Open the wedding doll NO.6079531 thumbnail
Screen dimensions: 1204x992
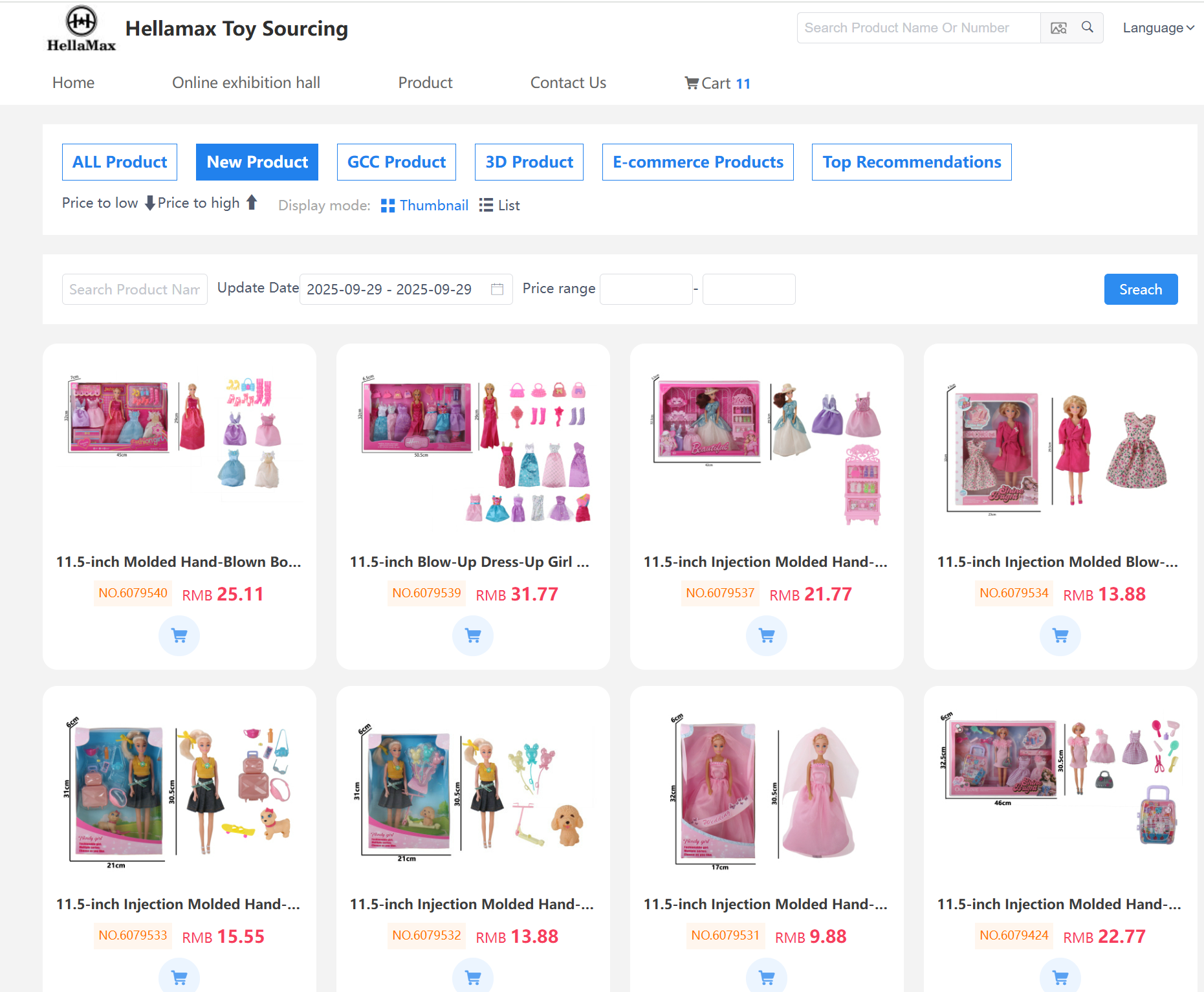click(x=767, y=791)
